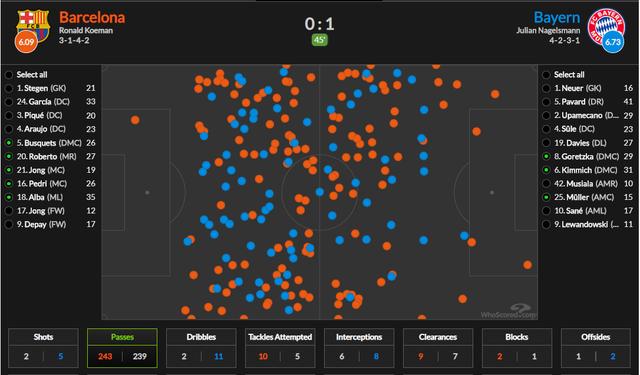The width and height of the screenshot is (640, 375).
Task: Click the Bayern Munich club crest
Action: click(x=606, y=25)
